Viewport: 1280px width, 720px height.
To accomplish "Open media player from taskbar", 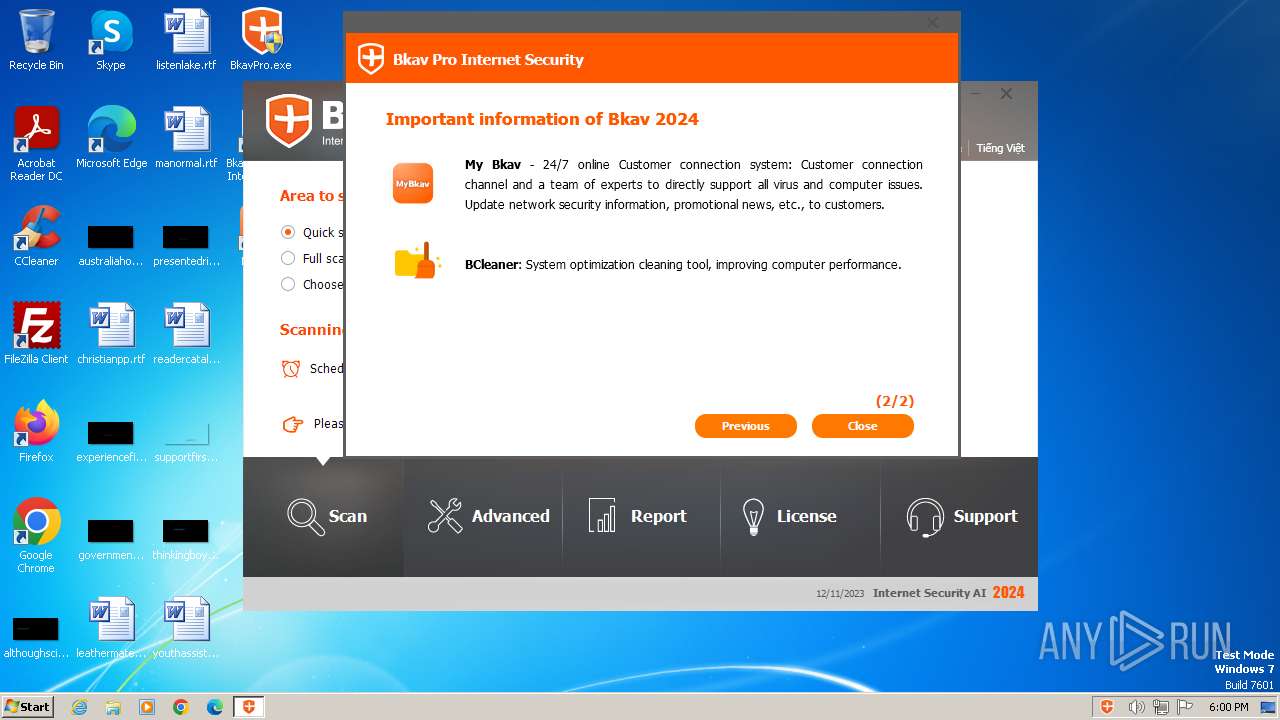I will [x=147, y=707].
